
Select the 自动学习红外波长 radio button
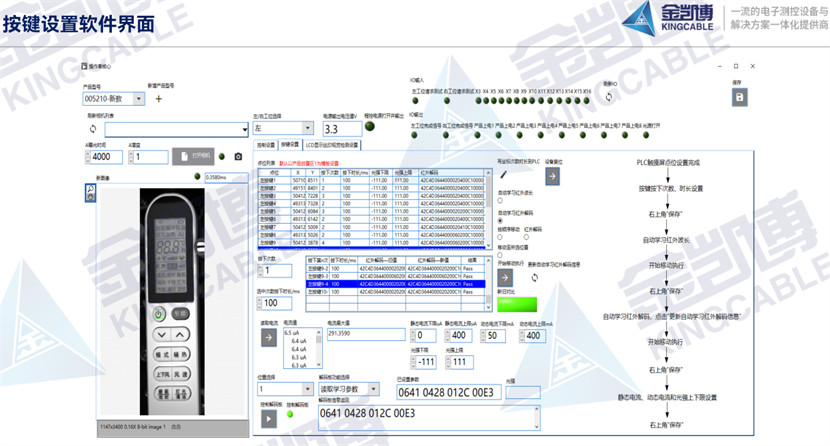[500, 200]
